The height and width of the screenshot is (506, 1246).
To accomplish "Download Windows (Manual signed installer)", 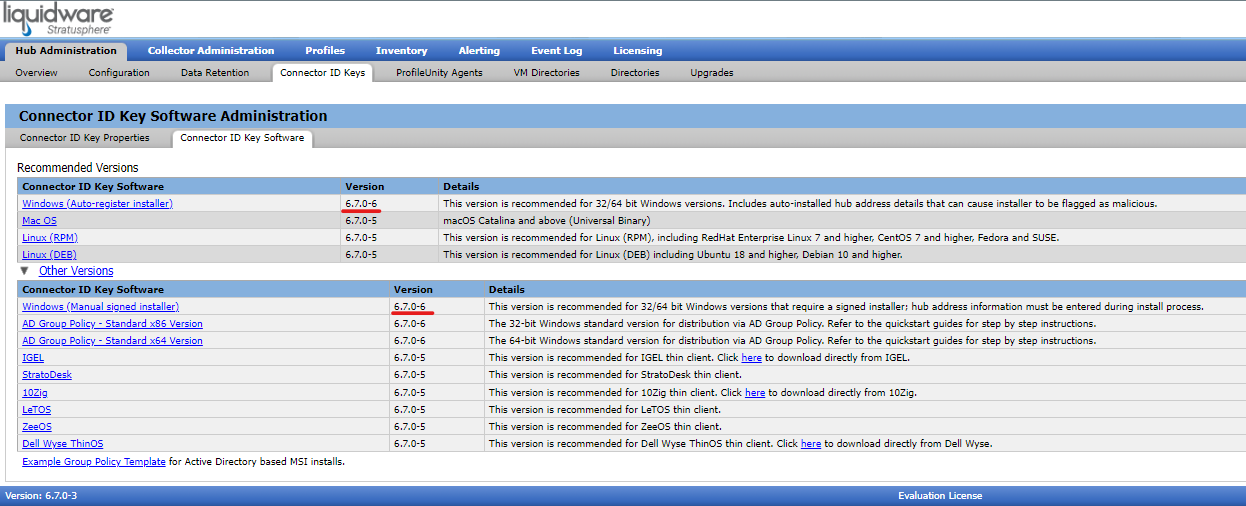I will 101,307.
